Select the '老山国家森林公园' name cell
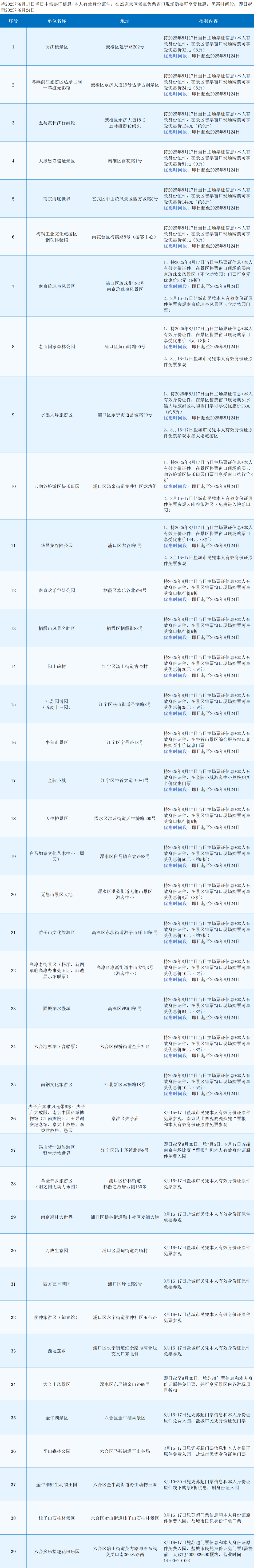The image size is (254, 1568). point(57,346)
